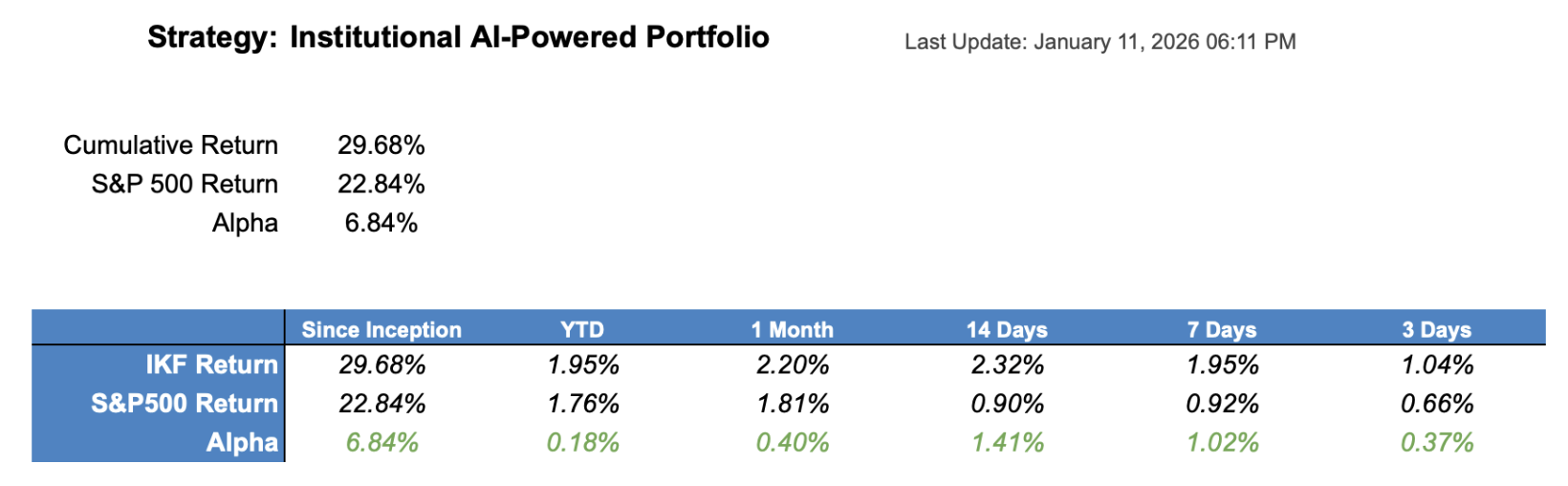Screen dimensions: 1568x486
Task: Click the Since Inception Alpha cell in green
Action: click(381, 442)
